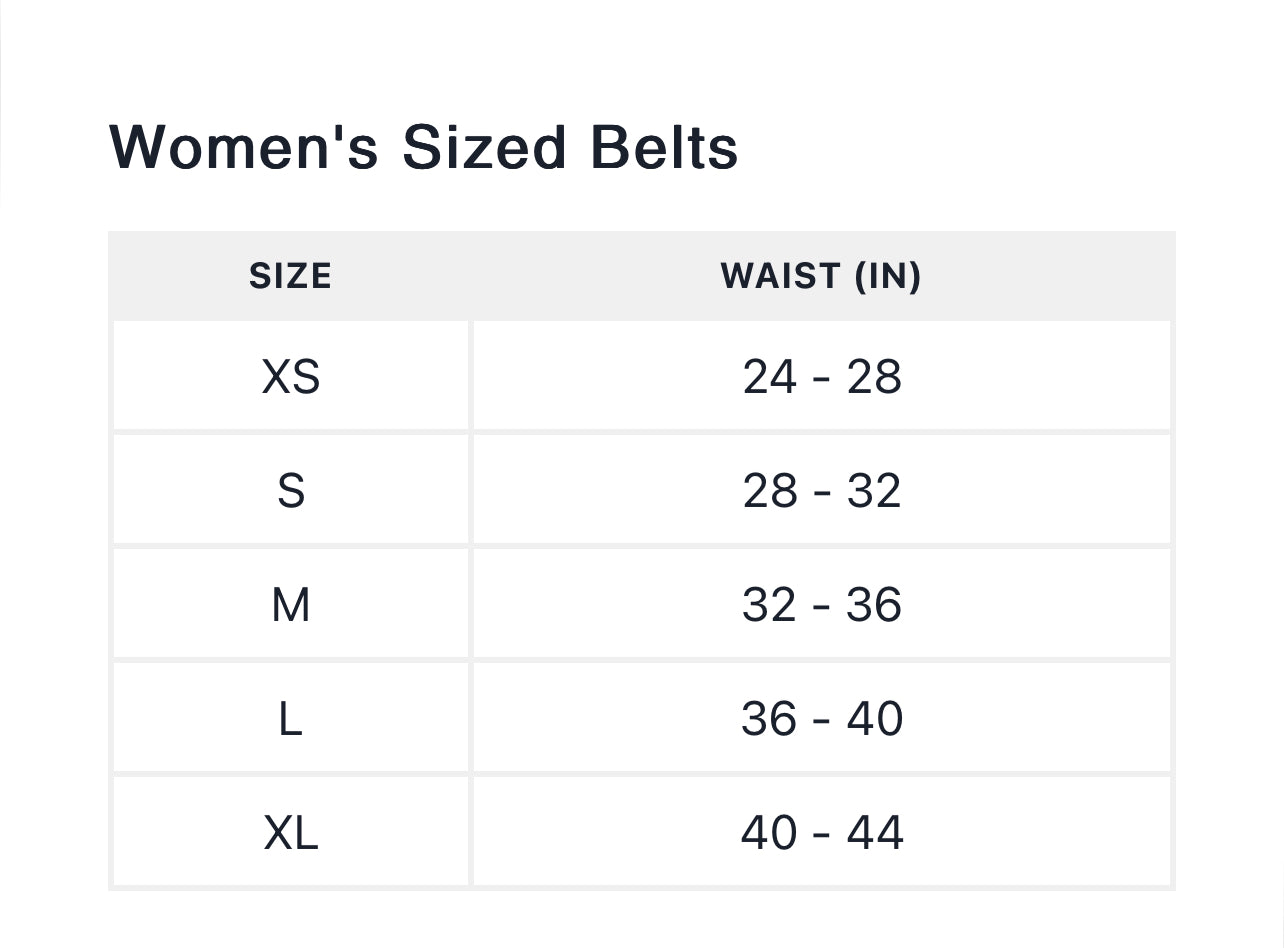Click the 24 - 28 waist cell
Screen dimensions: 1284x948
tap(821, 377)
